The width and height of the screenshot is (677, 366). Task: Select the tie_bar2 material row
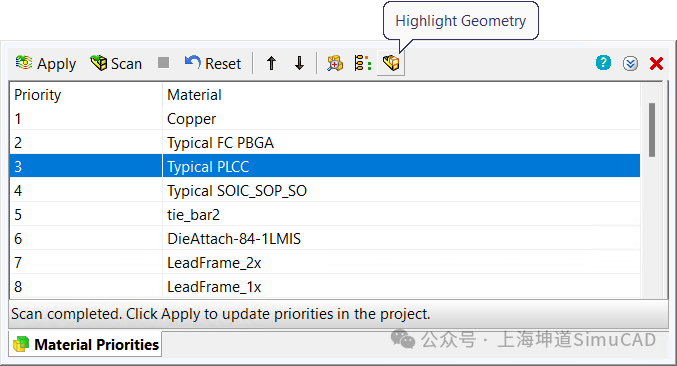click(325, 215)
